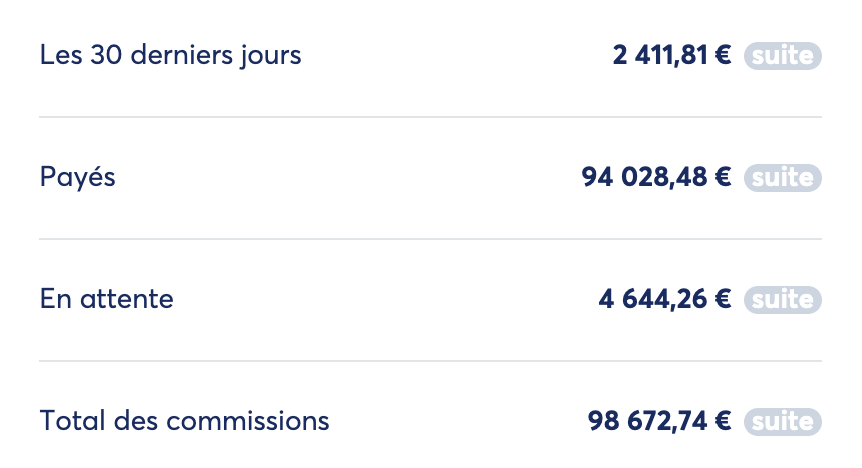862x468 pixels.
Task: Click the euro sign after 2 411,81
Action: coord(724,56)
